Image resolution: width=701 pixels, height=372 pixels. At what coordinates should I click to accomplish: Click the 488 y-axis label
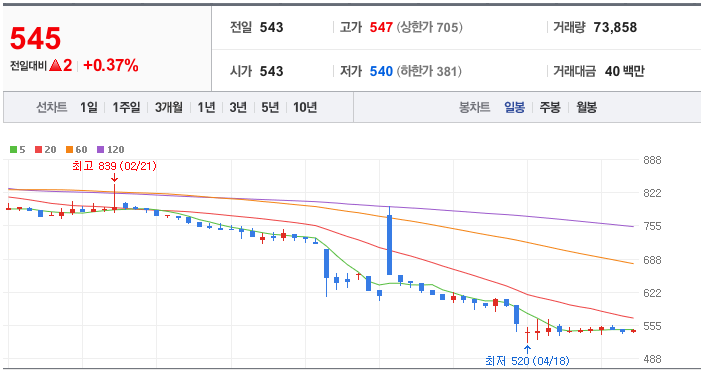[652, 359]
